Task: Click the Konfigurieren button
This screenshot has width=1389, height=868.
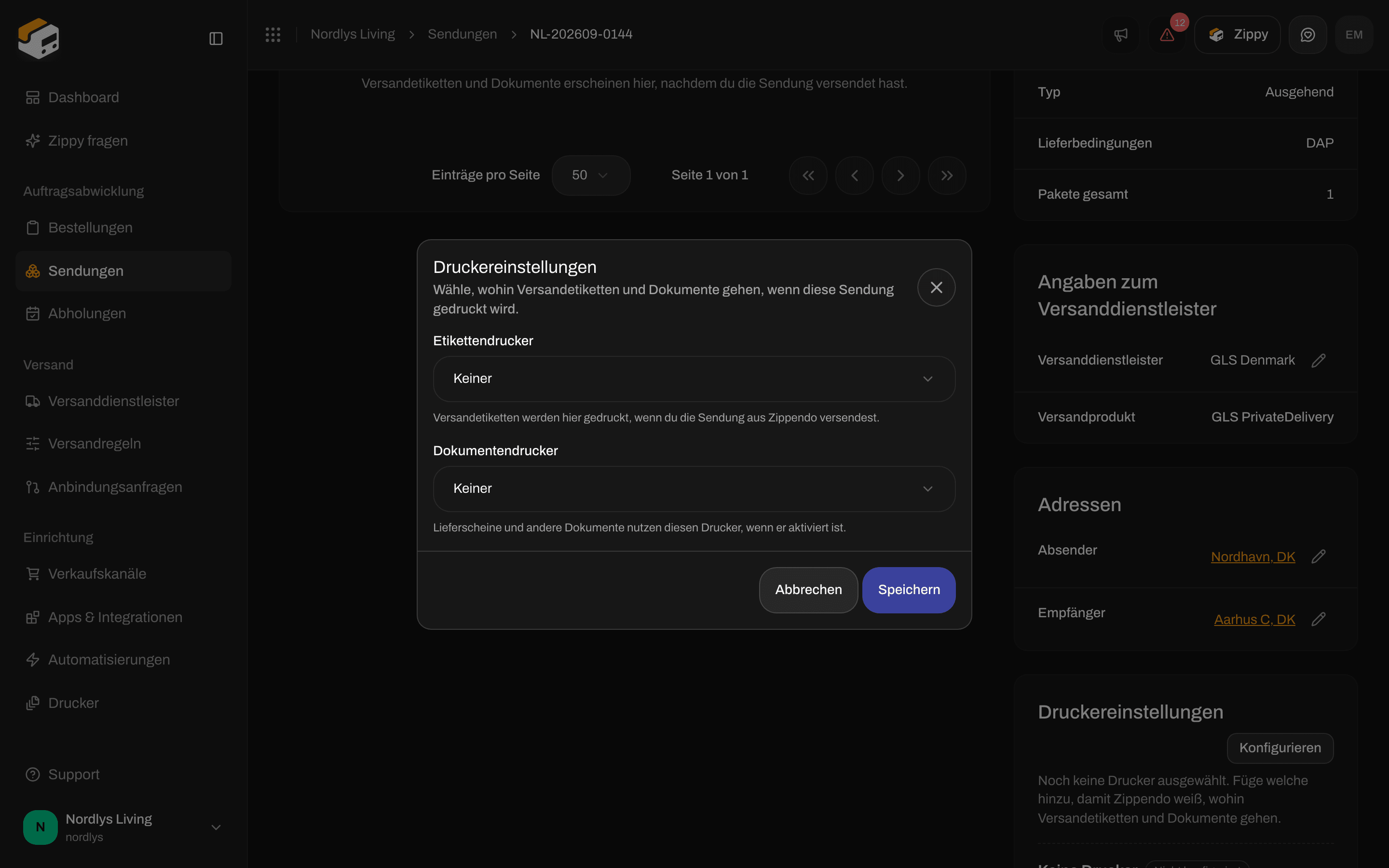Action: click(x=1280, y=748)
